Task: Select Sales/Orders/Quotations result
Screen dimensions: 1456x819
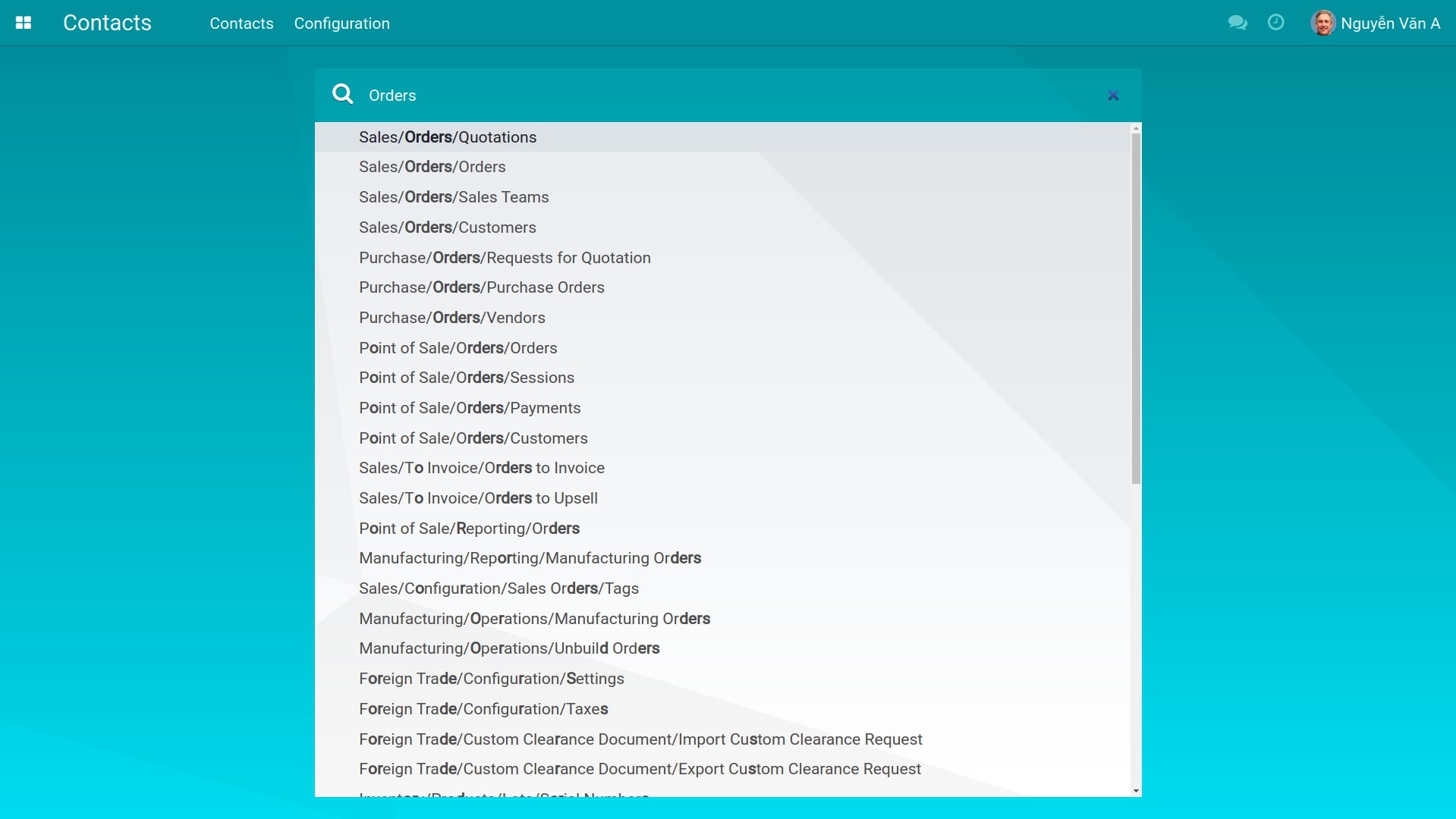Action: pyautogui.click(x=448, y=137)
